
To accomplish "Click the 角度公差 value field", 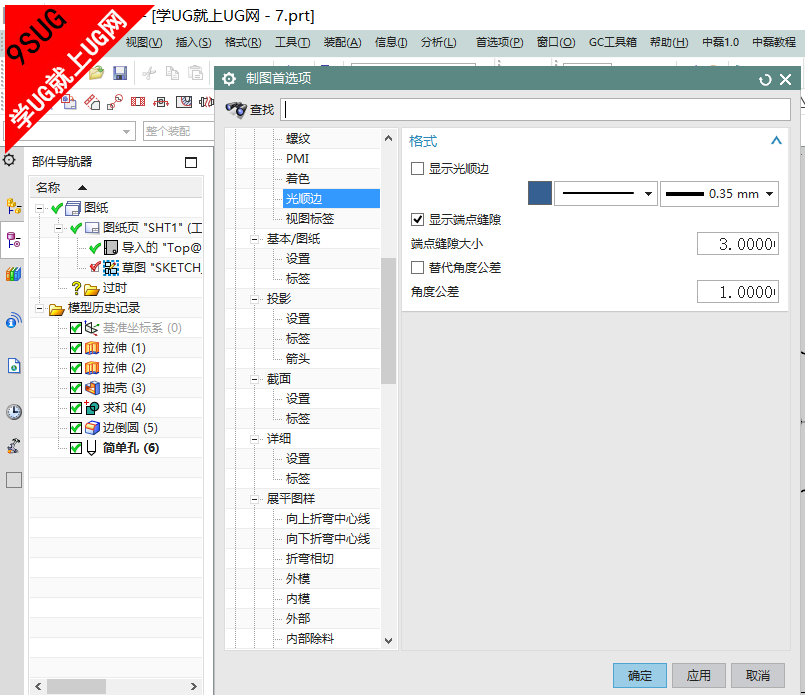I will (x=738, y=292).
